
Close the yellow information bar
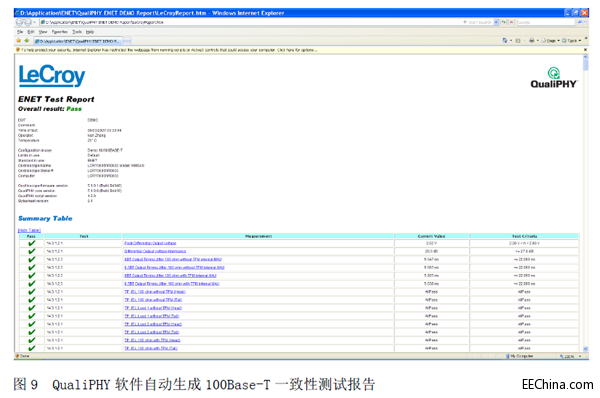(585, 50)
